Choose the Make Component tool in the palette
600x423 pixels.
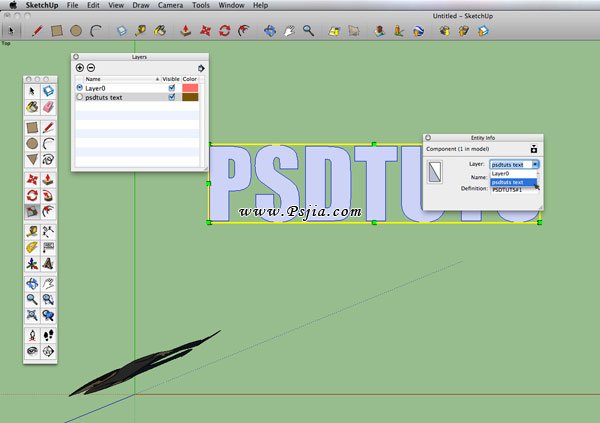point(48,91)
